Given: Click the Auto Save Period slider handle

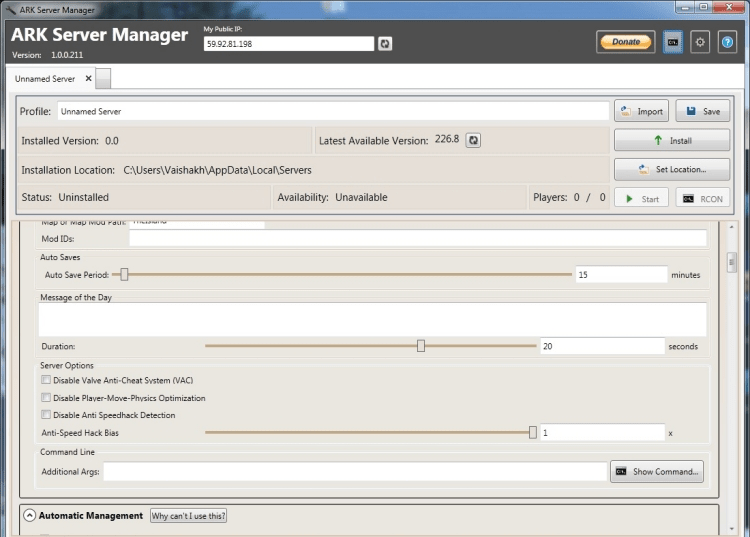Looking at the screenshot, I should pos(124,274).
